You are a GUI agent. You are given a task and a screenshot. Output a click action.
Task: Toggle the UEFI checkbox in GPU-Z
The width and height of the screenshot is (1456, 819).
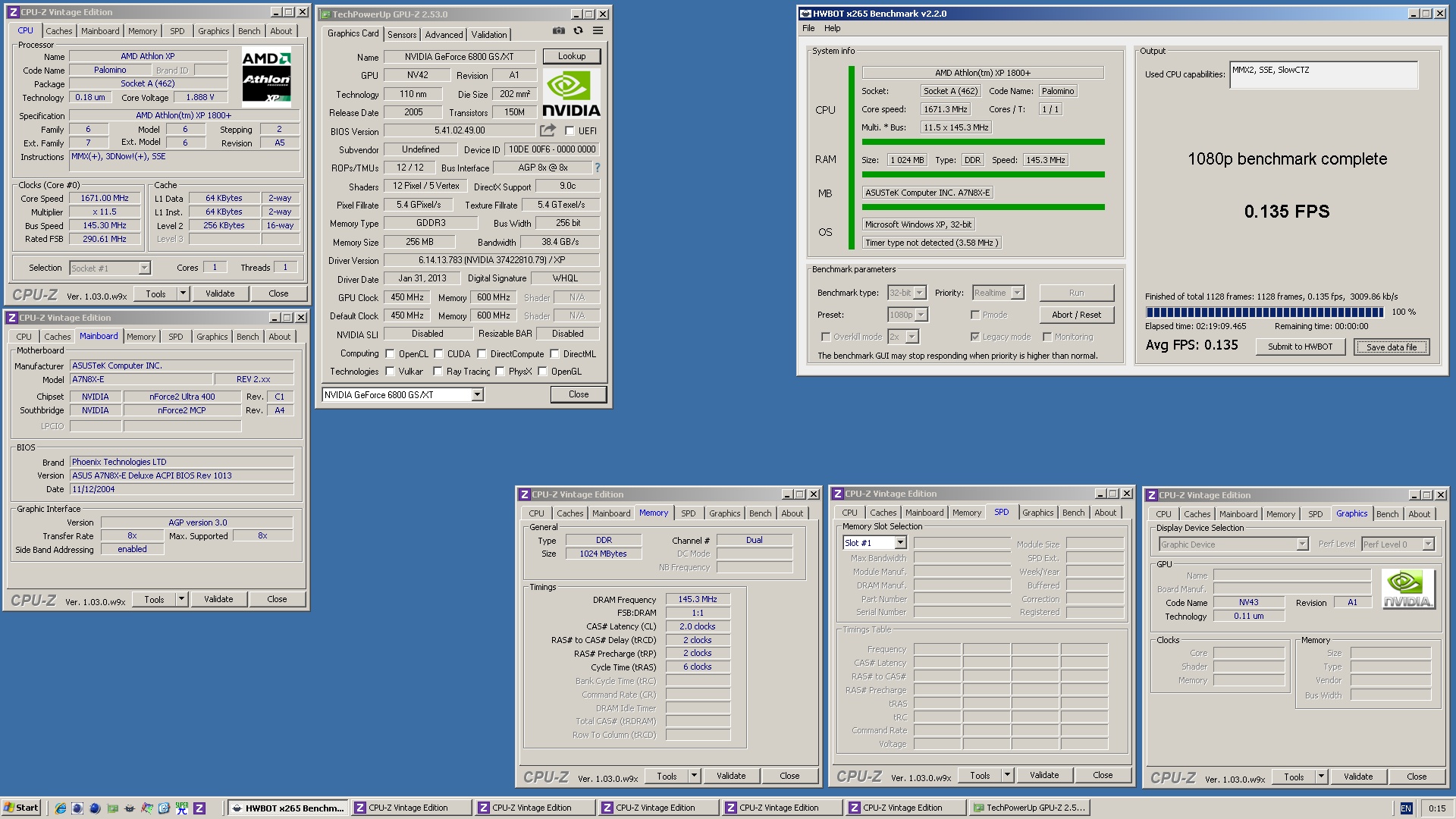coord(570,130)
